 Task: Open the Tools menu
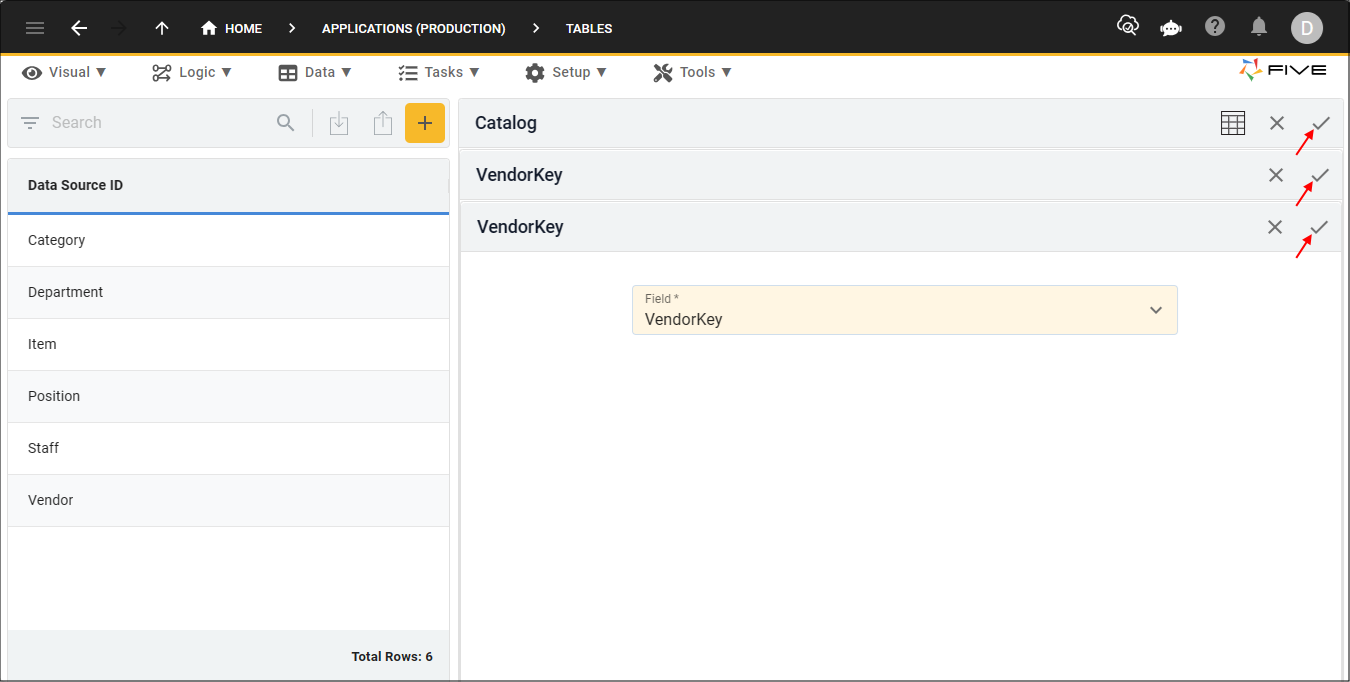point(693,72)
